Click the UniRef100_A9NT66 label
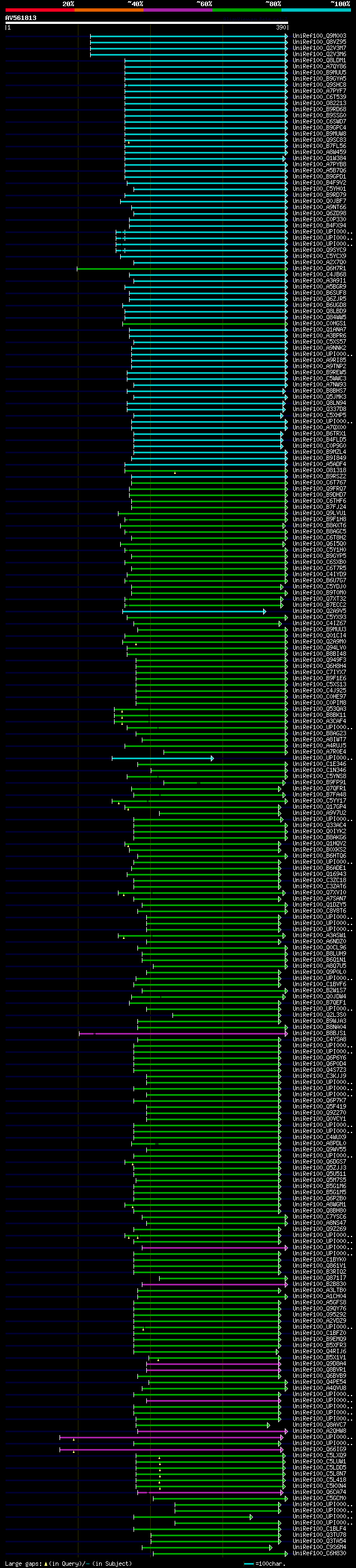The image size is (356, 1568). [x=319, y=207]
